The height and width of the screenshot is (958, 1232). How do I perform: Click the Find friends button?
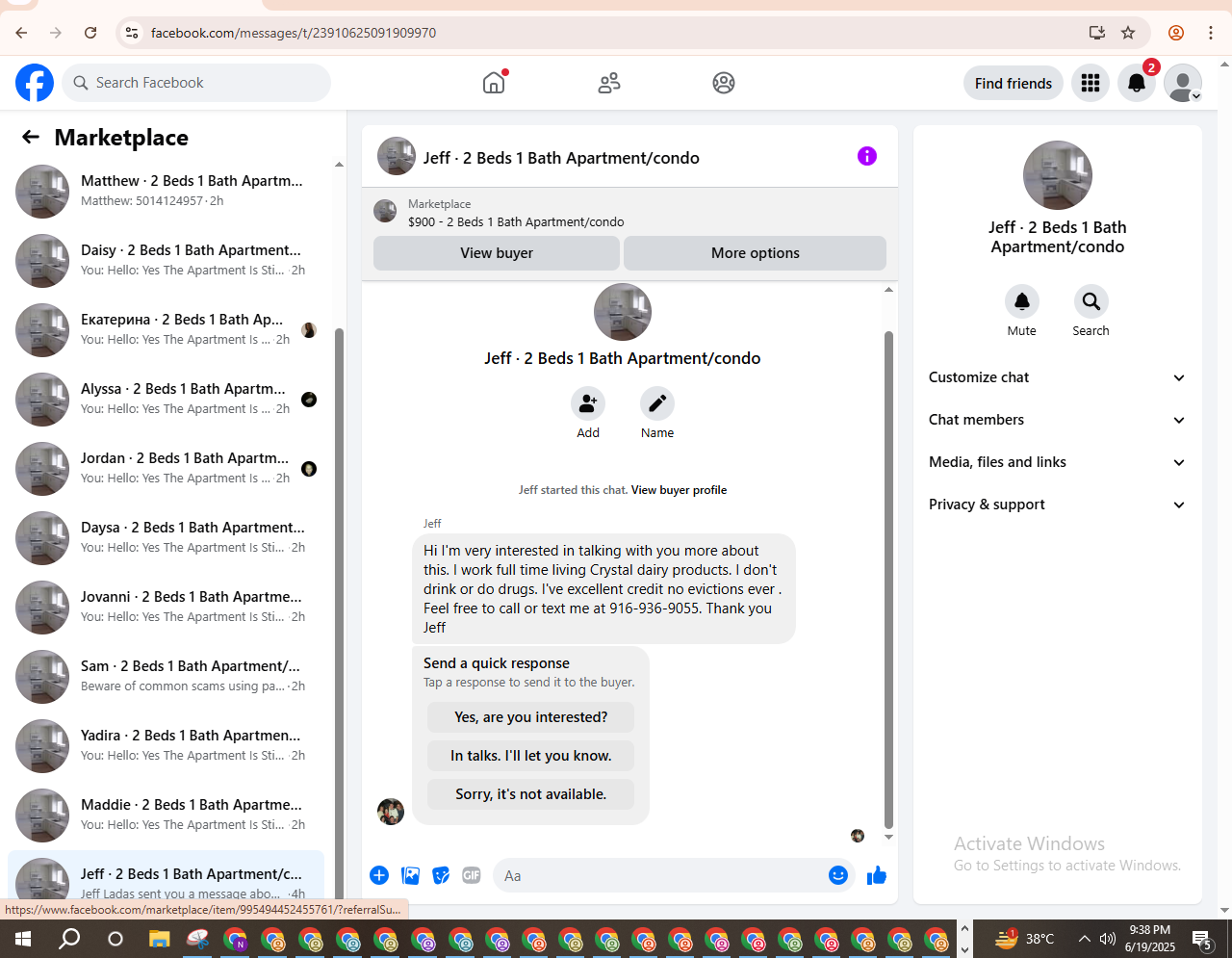click(1014, 84)
